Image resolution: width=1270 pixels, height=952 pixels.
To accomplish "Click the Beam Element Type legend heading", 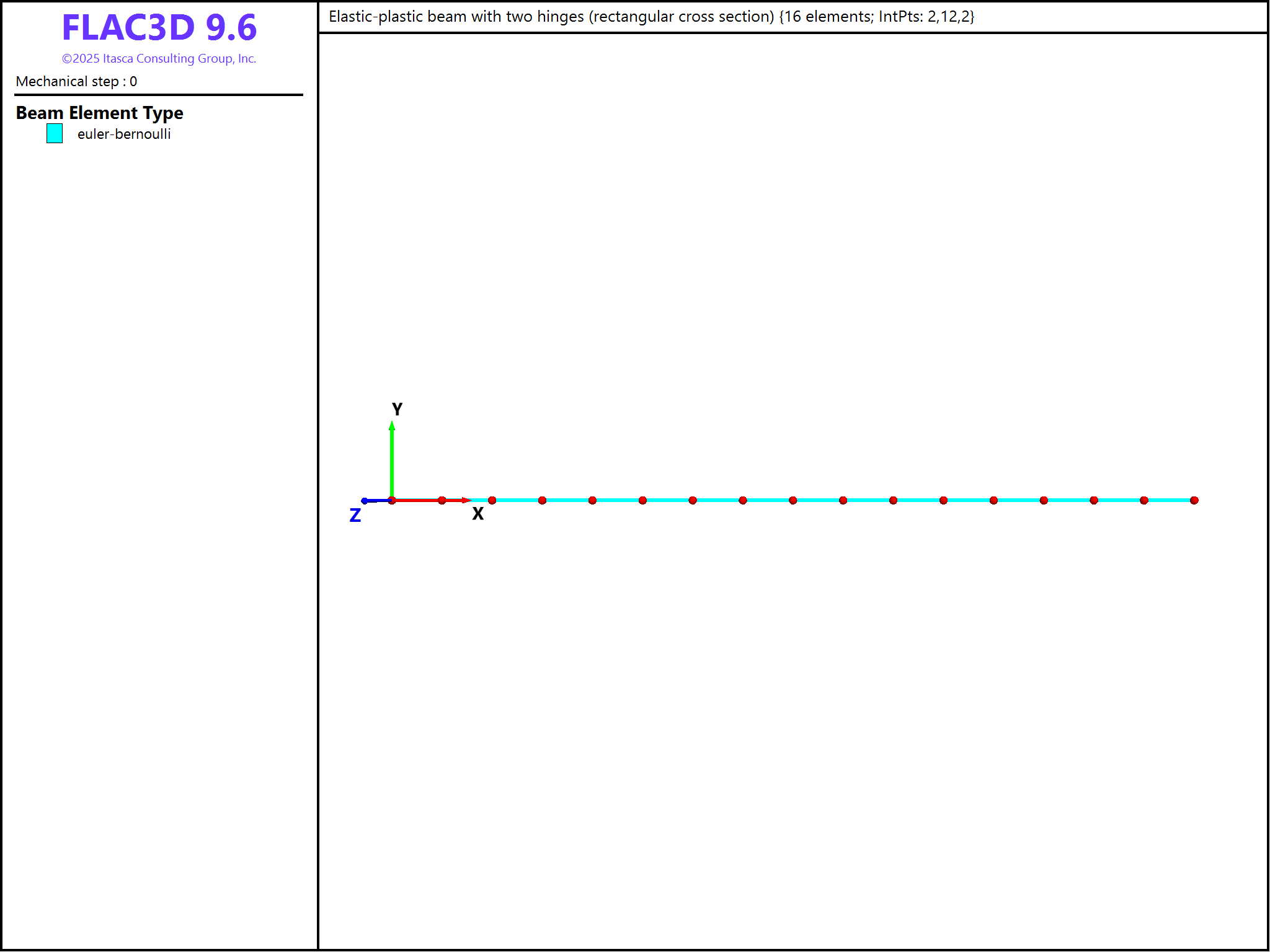I will point(99,113).
